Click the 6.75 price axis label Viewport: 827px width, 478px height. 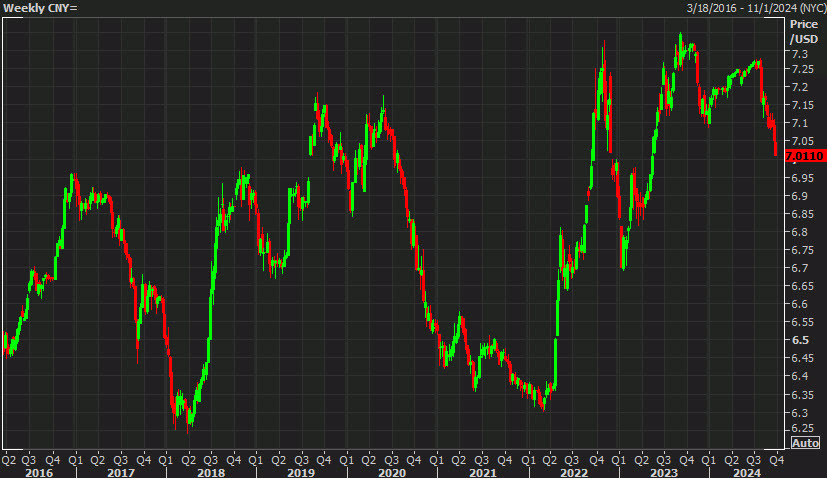[802, 250]
